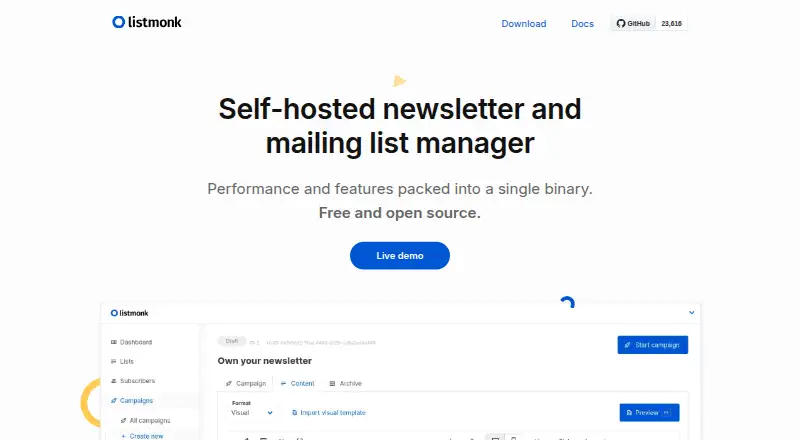The height and width of the screenshot is (440, 800).
Task: Click the Subscribers icon in the preview sidebar
Action: (x=114, y=381)
